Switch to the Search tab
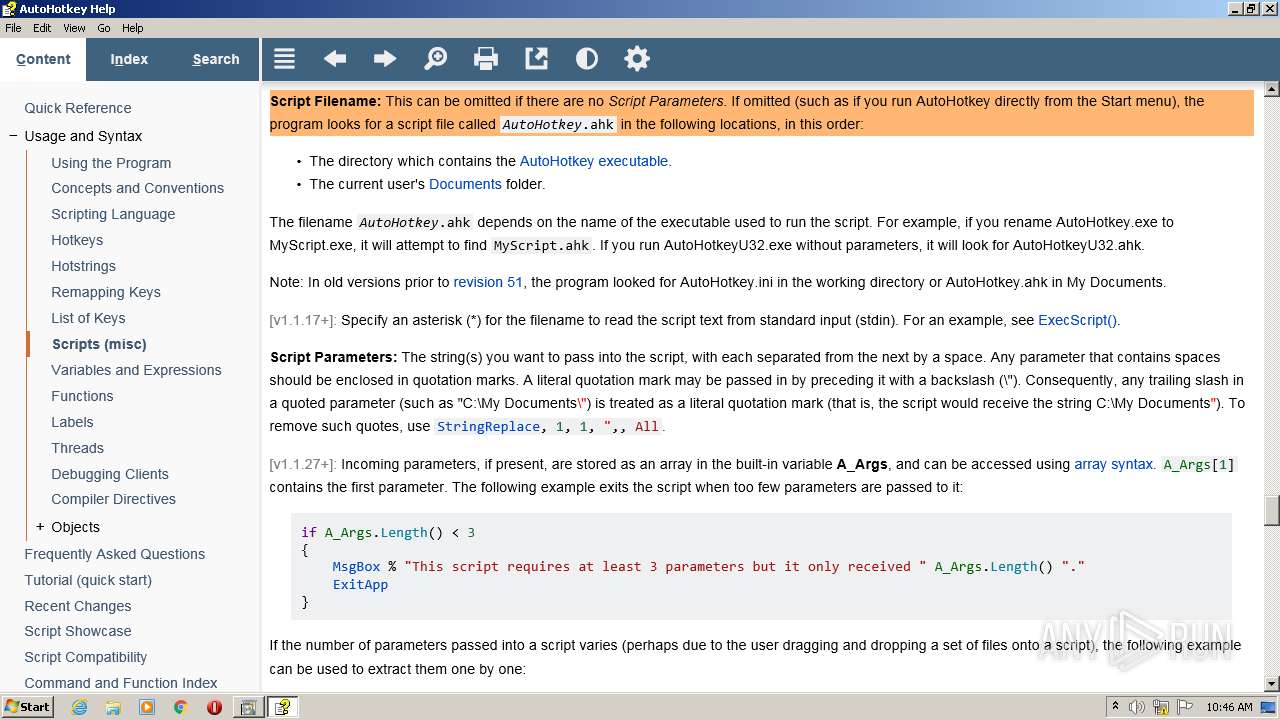Image resolution: width=1280 pixels, height=720 pixels. point(216,59)
